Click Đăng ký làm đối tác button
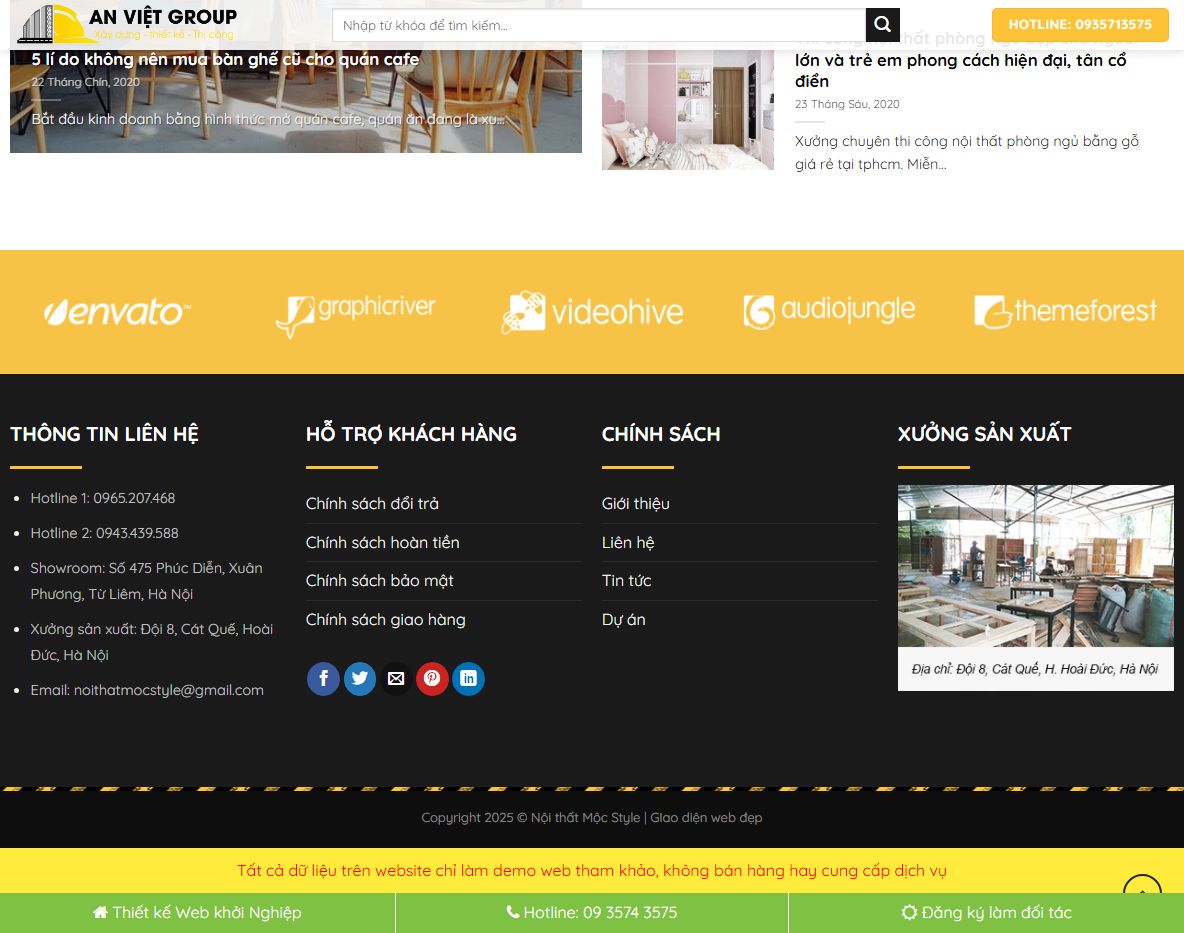Screen dimensions: 1184x933 coord(986,913)
